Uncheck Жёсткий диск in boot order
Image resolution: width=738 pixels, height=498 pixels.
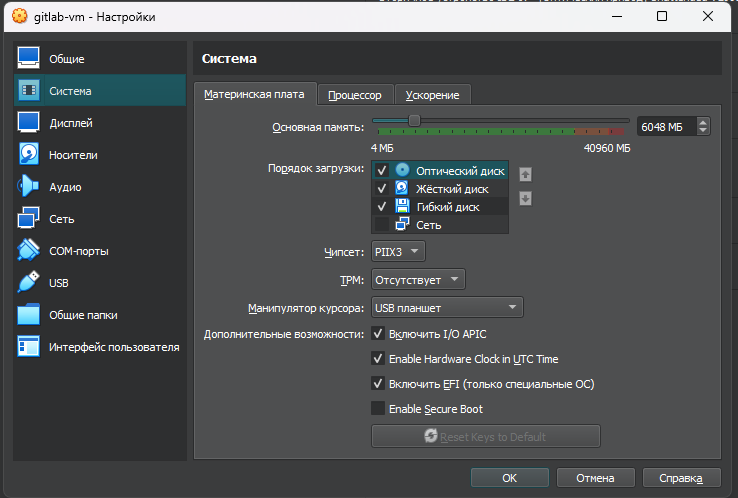382,188
